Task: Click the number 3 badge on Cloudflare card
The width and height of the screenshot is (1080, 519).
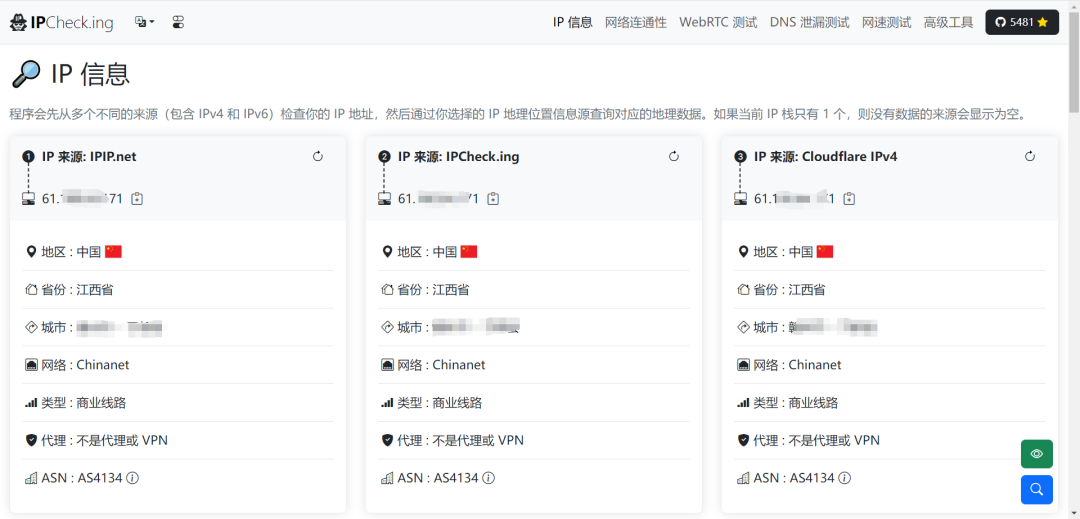Action: [x=740, y=157]
